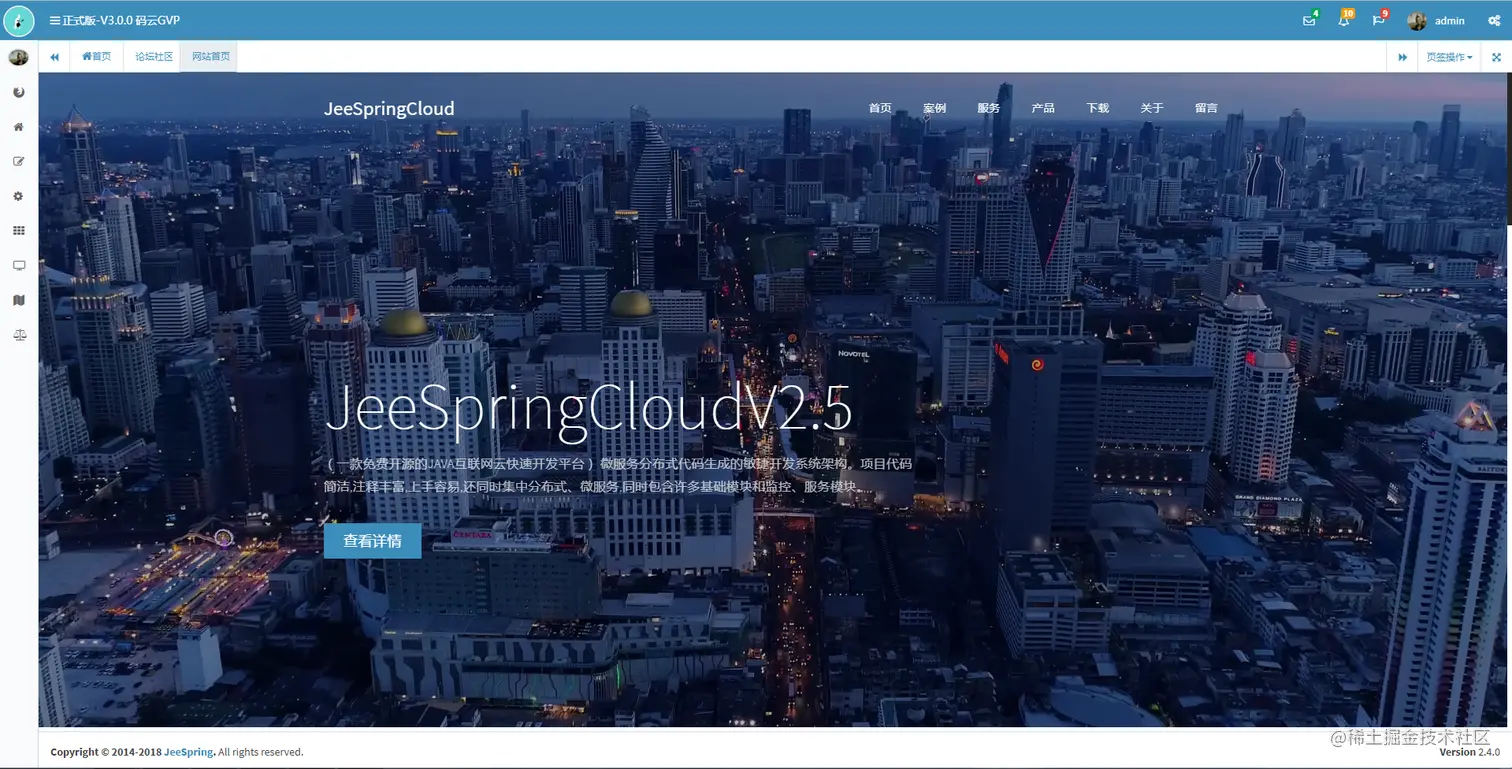Click the 正式版-V3.0.0 码云GVP header title
This screenshot has width=1512, height=769.
pos(121,20)
